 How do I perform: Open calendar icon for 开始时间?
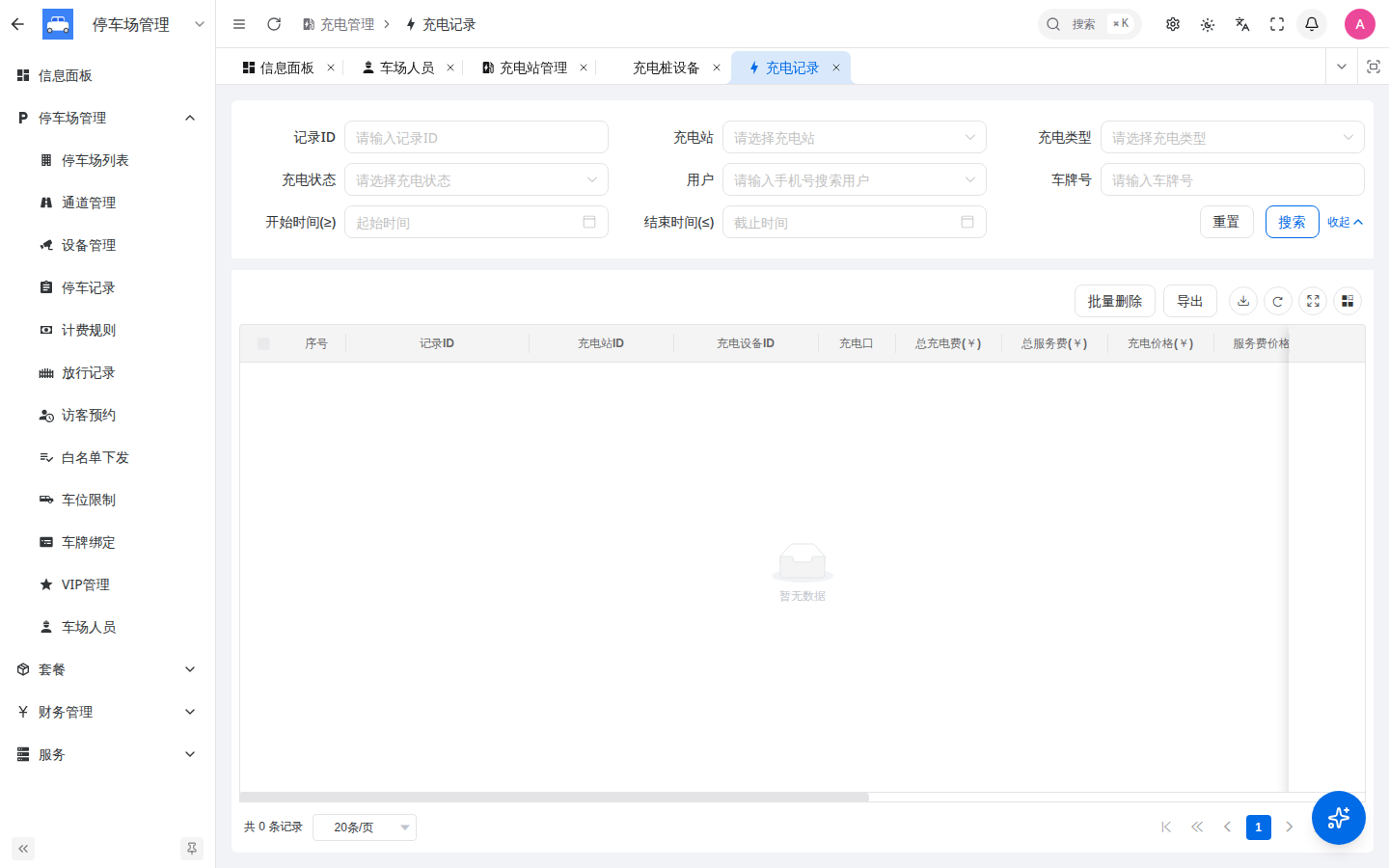(x=589, y=222)
